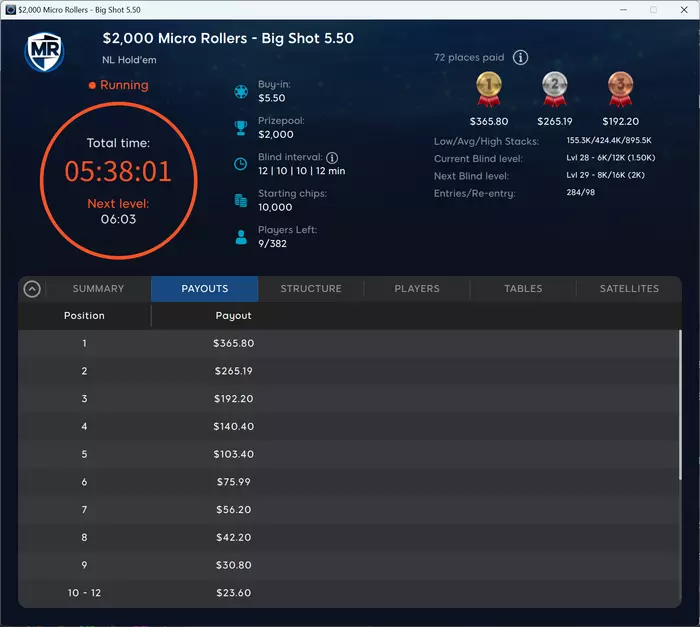Collapse the tournament details panel arrow
Image resolution: width=700 pixels, height=627 pixels.
32,289
